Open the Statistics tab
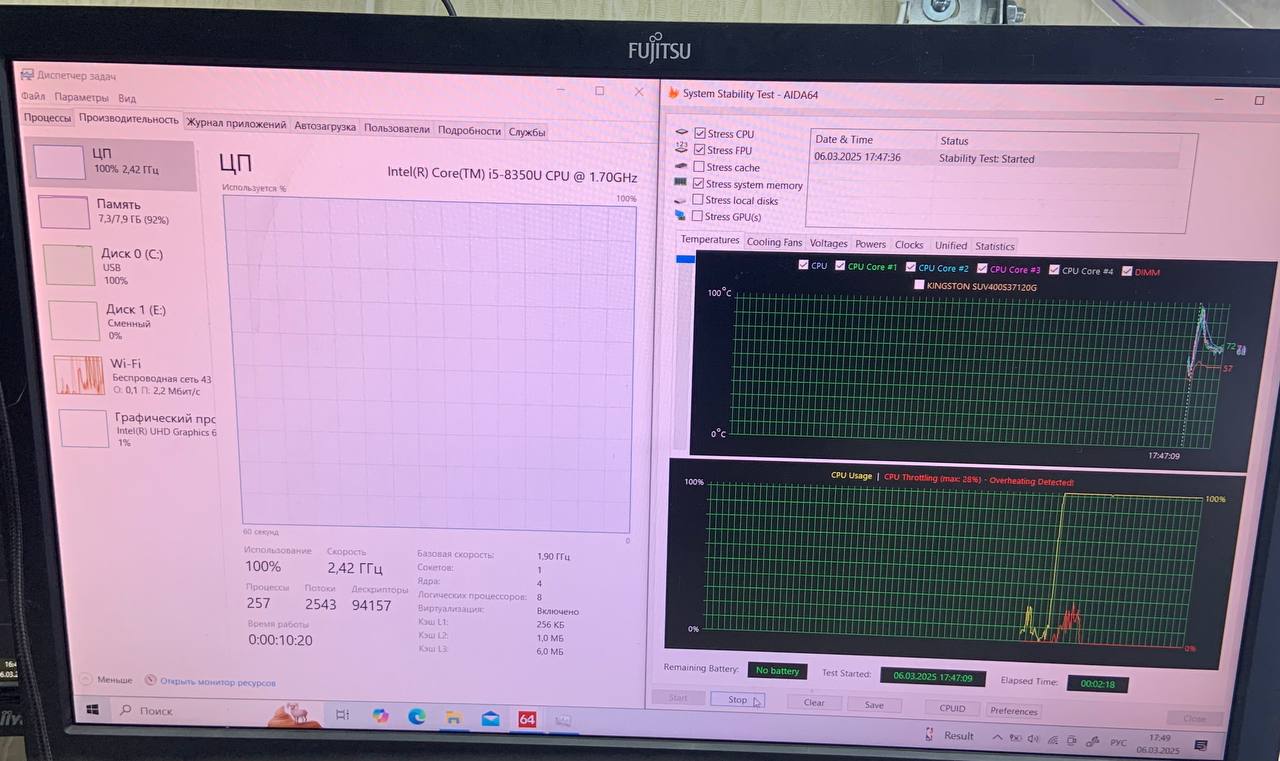 point(995,246)
